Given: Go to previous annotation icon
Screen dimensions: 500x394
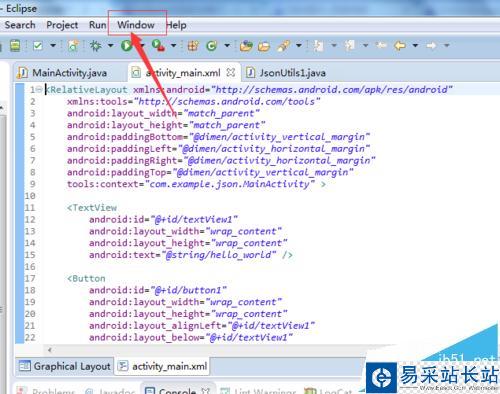Looking at the screenshot, I should (350, 45).
